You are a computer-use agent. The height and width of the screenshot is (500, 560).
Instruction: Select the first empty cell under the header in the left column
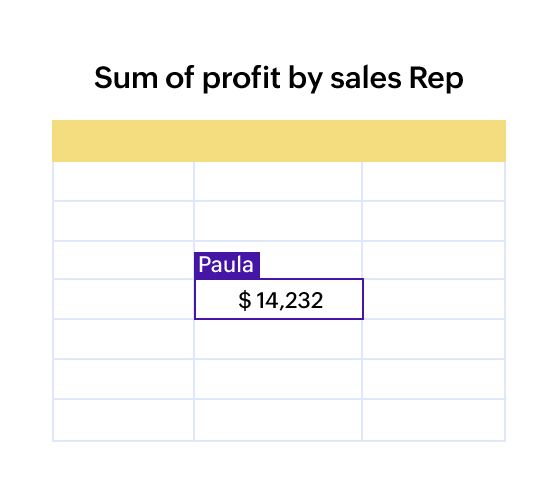124,181
